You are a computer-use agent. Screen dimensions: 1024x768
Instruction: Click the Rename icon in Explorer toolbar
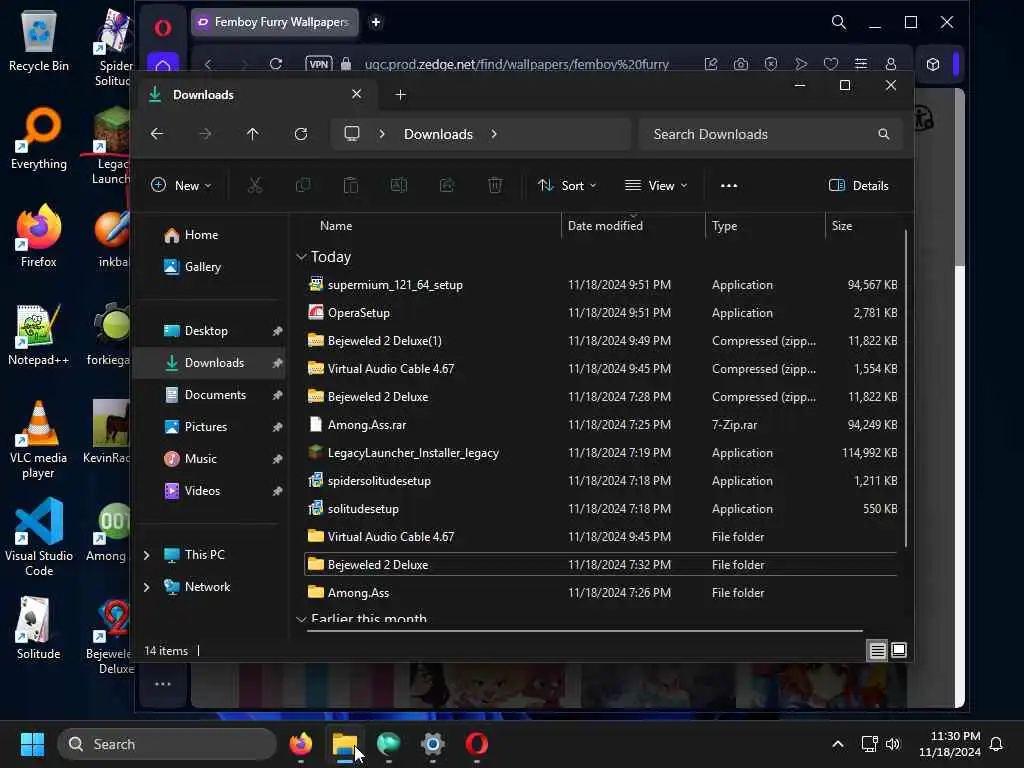[x=398, y=185]
